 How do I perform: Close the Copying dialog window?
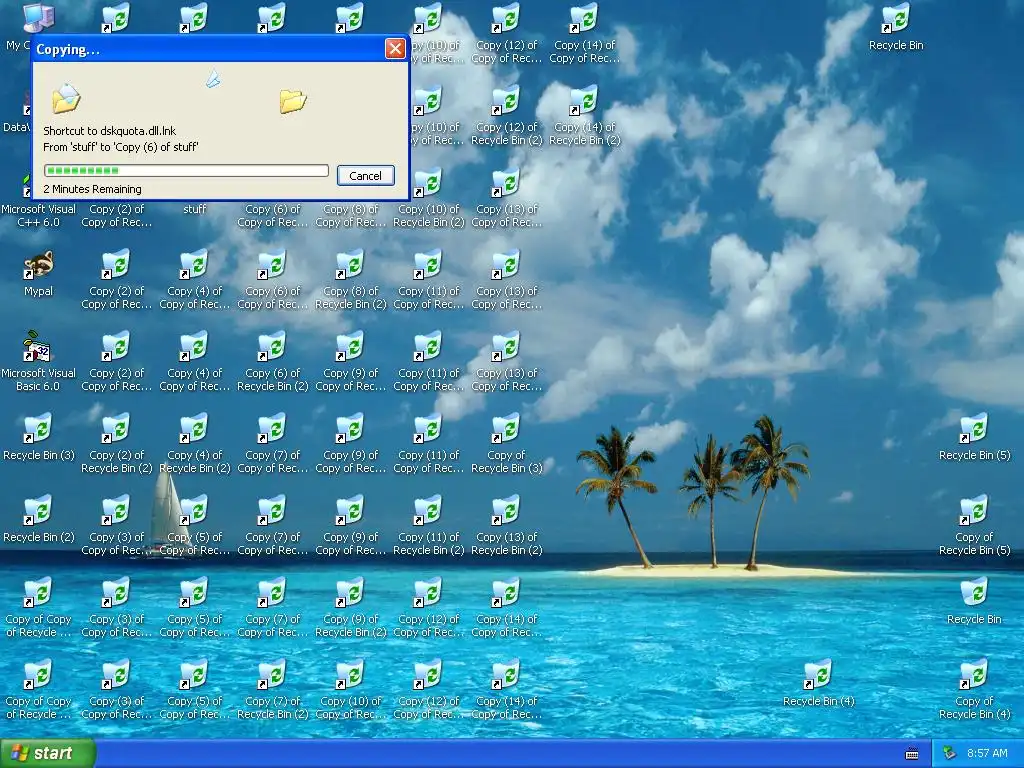click(395, 49)
